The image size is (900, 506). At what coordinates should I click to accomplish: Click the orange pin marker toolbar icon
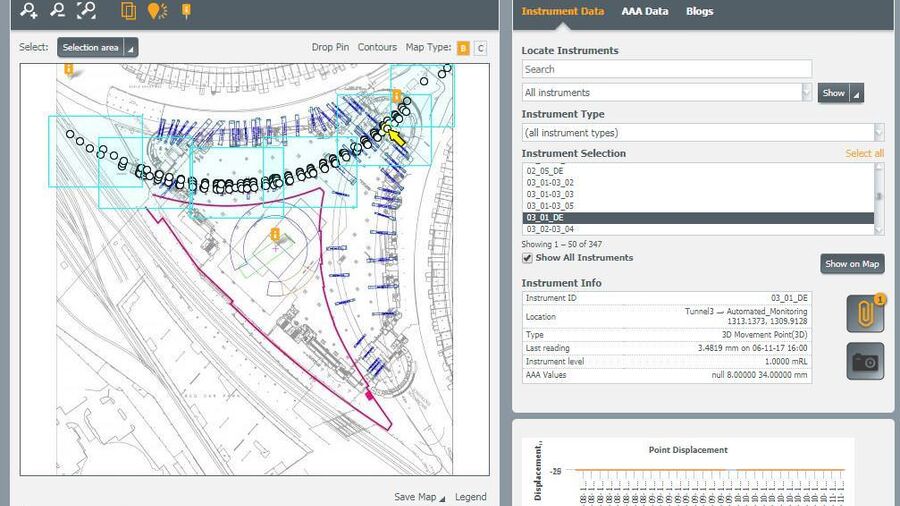click(x=185, y=11)
